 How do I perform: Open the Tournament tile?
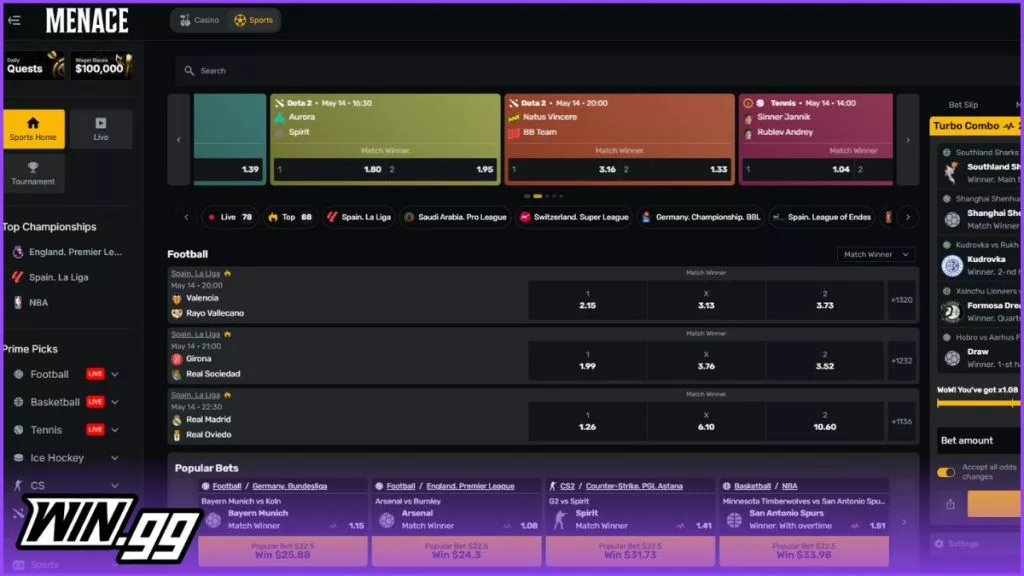point(33,174)
